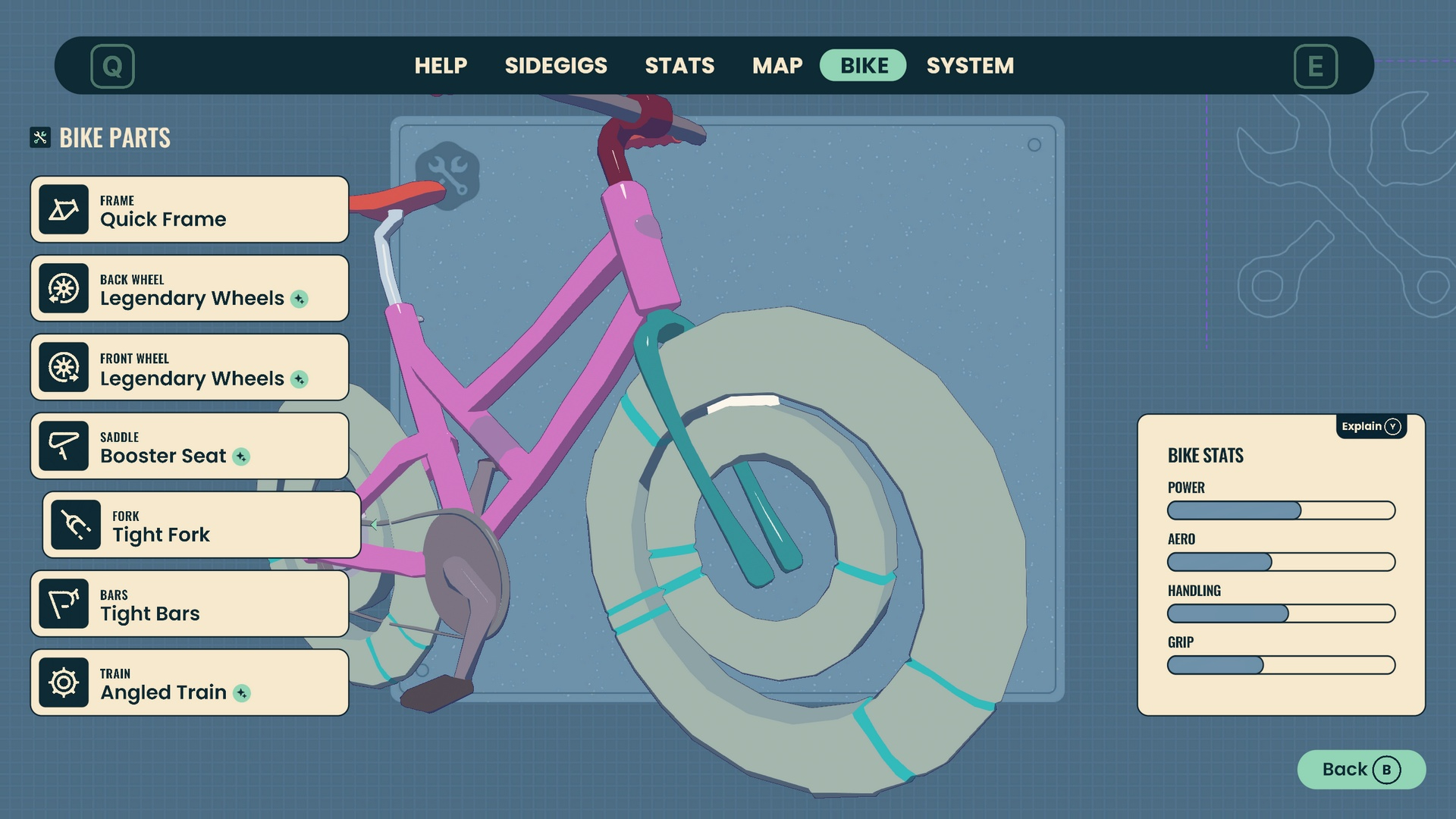This screenshot has width=1456, height=819.
Task: Select the Front Wheel Legendary Wheels card
Action: coord(190,367)
